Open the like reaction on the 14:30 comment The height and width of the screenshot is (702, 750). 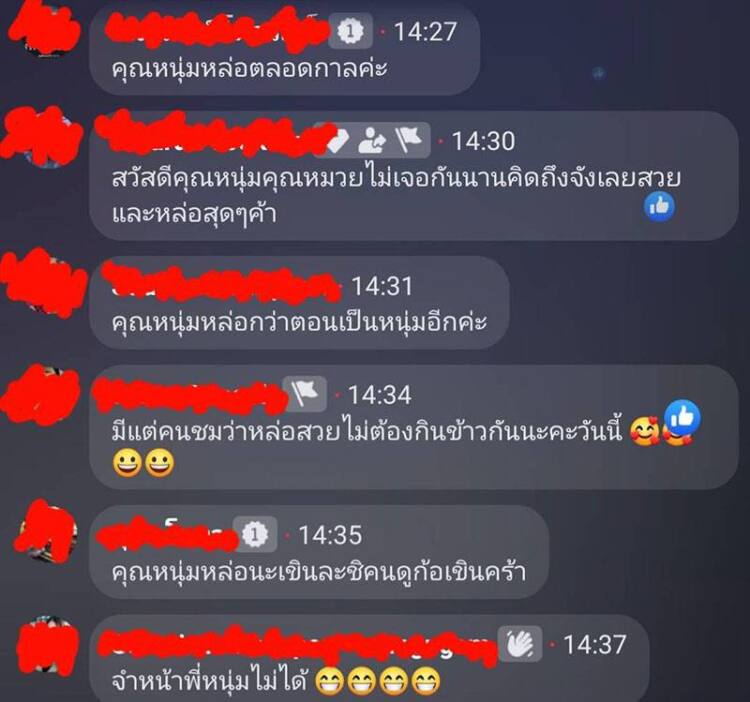660,207
